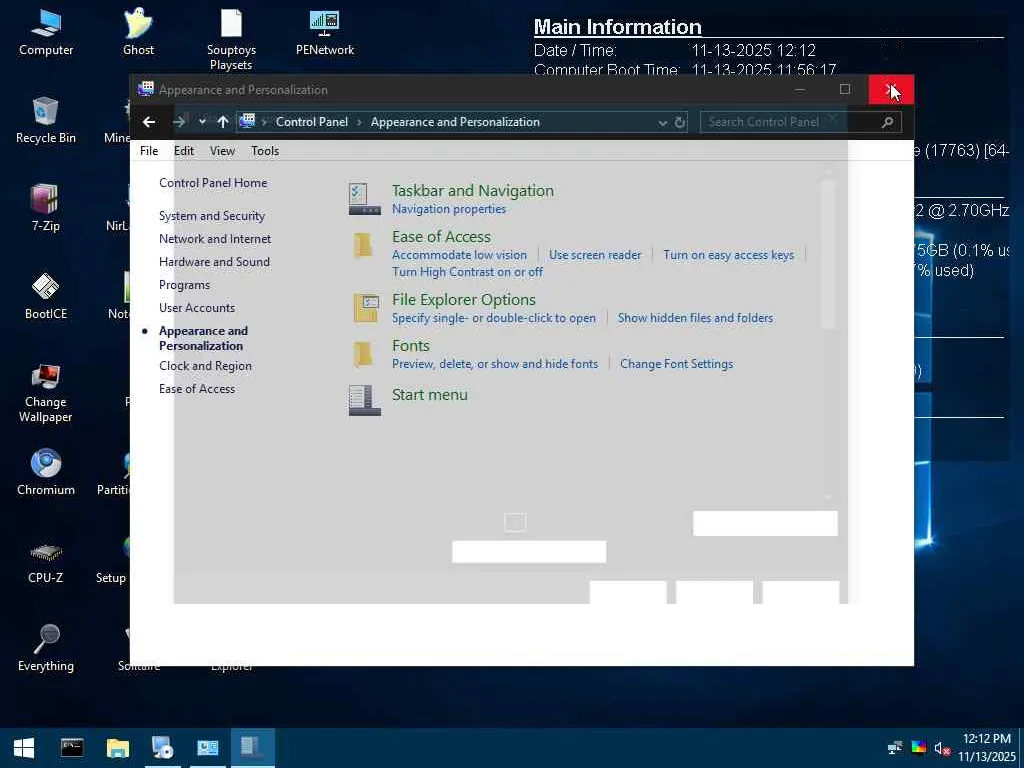Image resolution: width=1024 pixels, height=768 pixels.
Task: Open the Change Wallpaper shortcut
Action: click(46, 392)
